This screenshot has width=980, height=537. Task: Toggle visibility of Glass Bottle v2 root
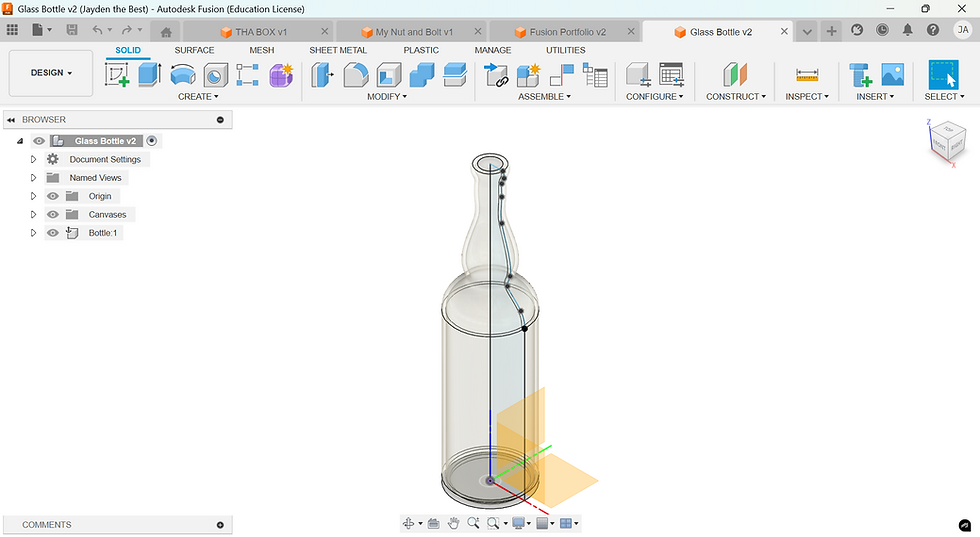pyautogui.click(x=39, y=141)
